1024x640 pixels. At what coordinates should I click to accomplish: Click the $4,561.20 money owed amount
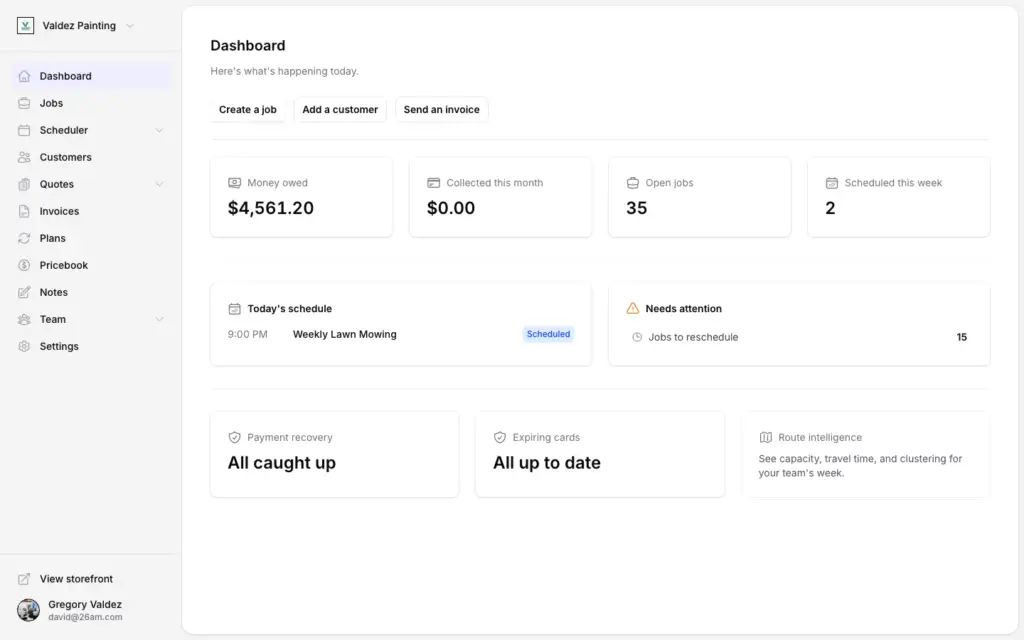tap(271, 208)
